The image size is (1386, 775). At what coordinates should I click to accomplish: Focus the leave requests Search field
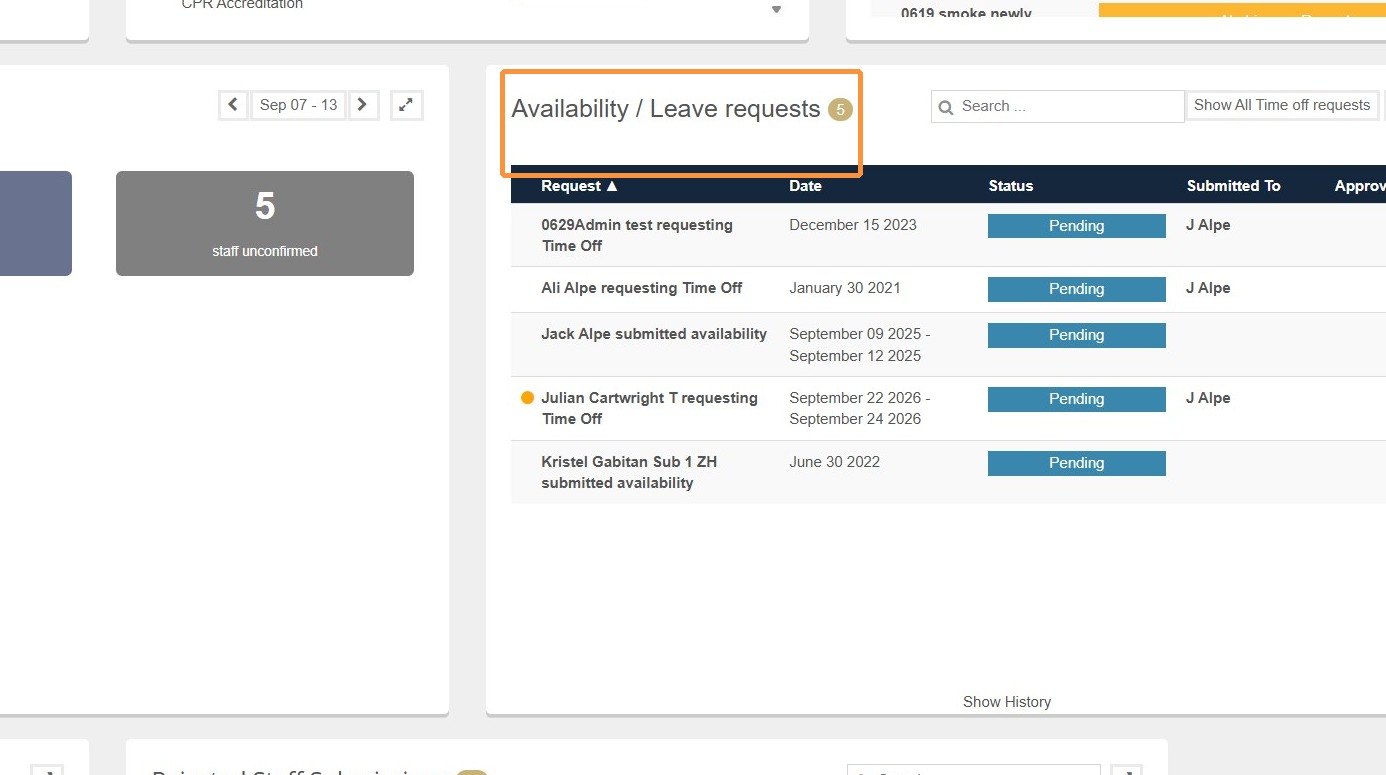pos(1058,106)
